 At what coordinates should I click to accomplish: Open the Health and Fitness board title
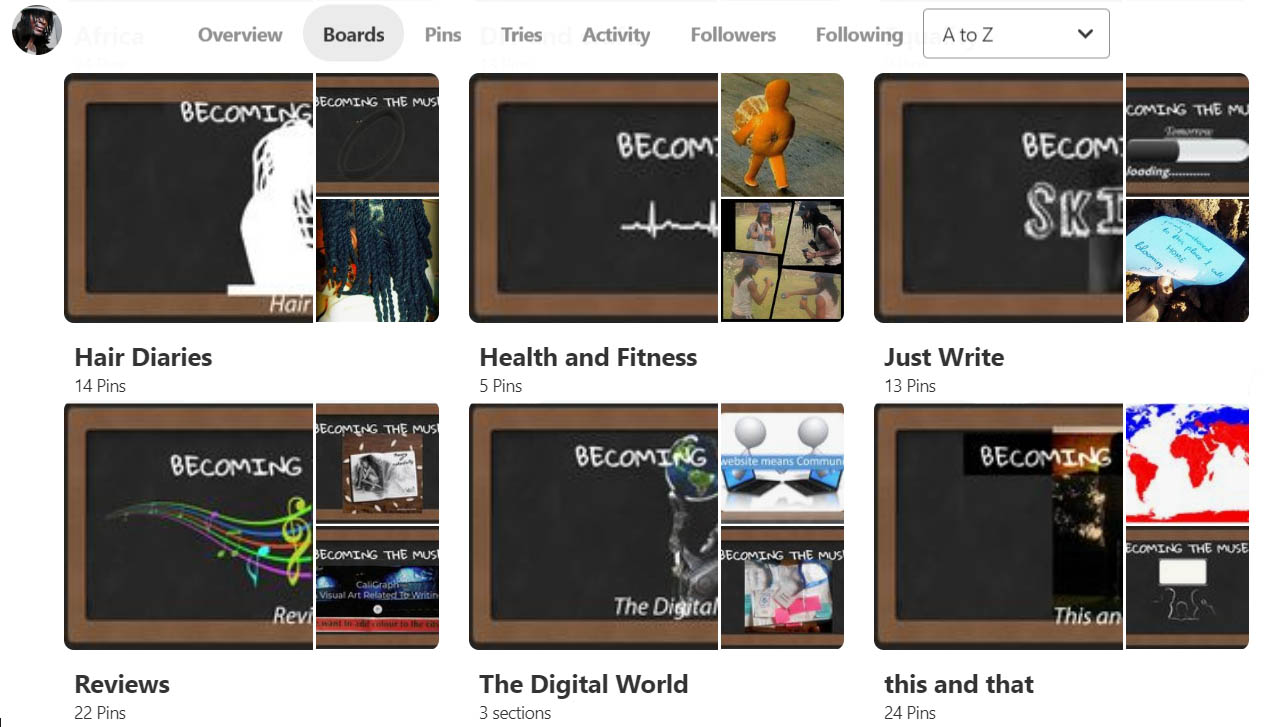(x=588, y=357)
